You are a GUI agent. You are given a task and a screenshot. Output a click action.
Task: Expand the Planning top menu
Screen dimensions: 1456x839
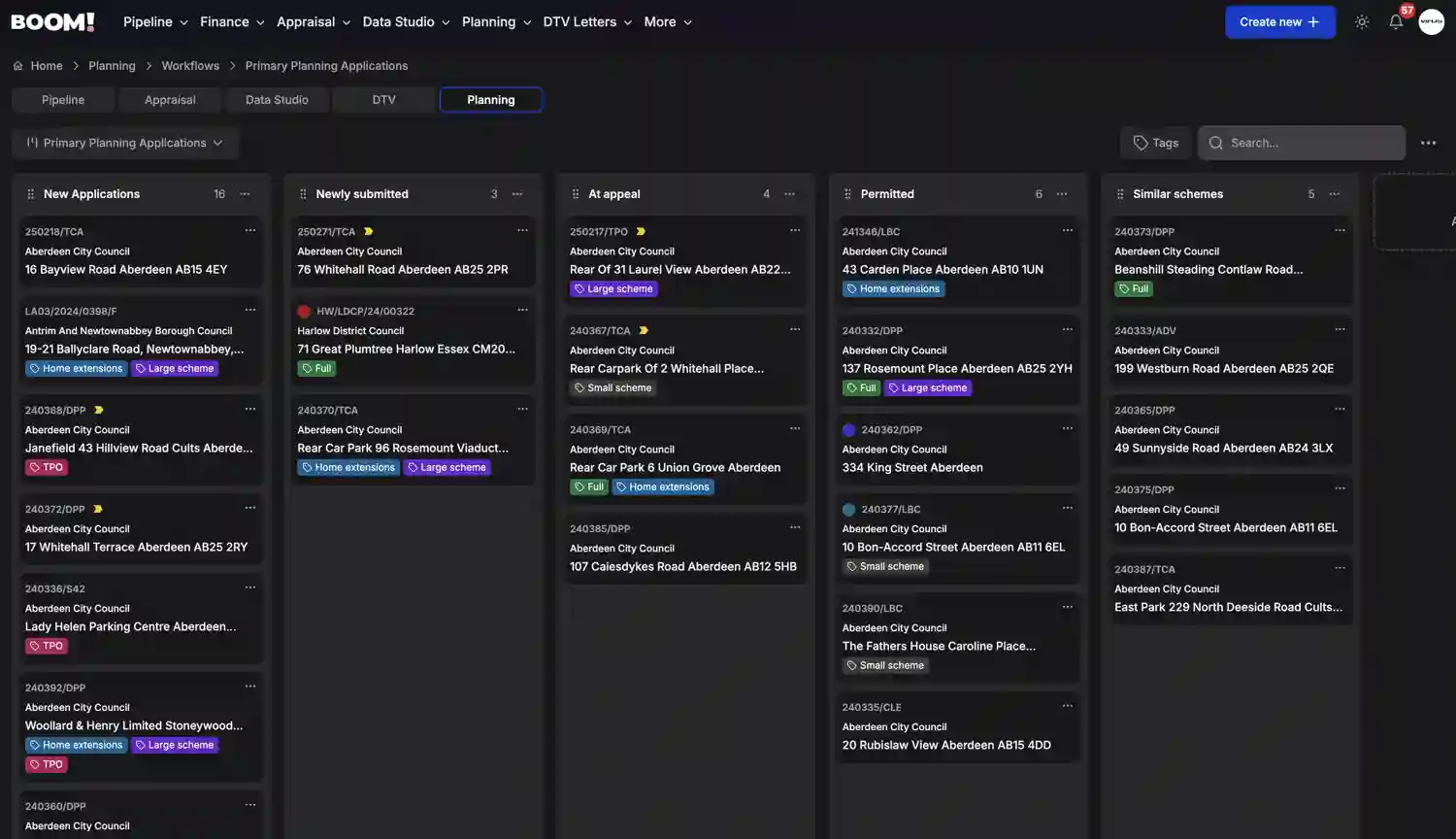click(x=496, y=21)
